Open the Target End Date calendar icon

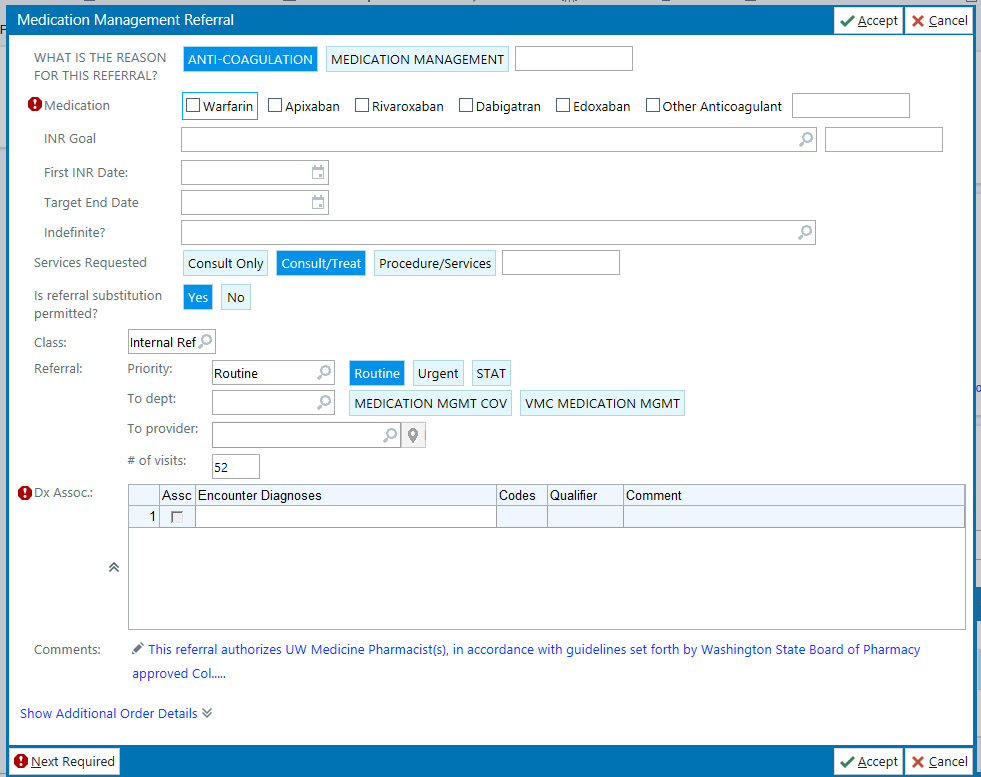(x=318, y=203)
